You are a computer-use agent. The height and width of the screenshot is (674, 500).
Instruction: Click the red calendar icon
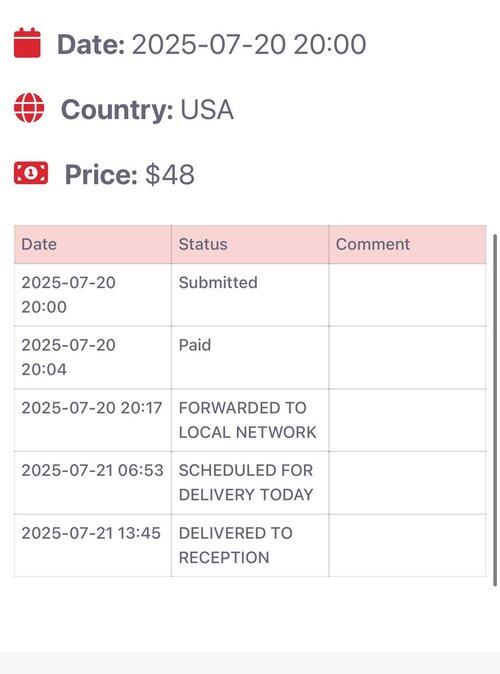pos(27,43)
